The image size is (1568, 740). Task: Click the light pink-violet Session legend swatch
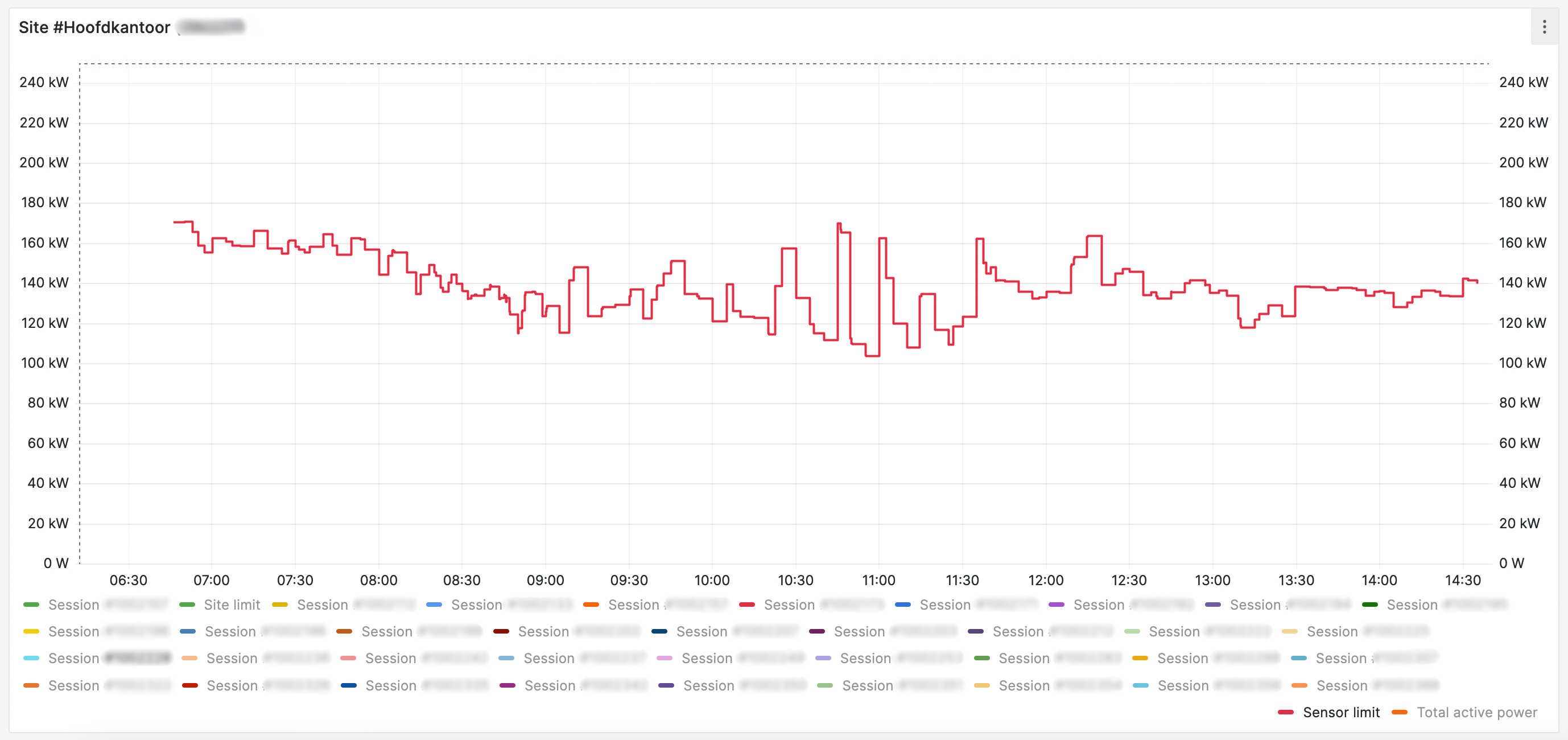tap(665, 659)
